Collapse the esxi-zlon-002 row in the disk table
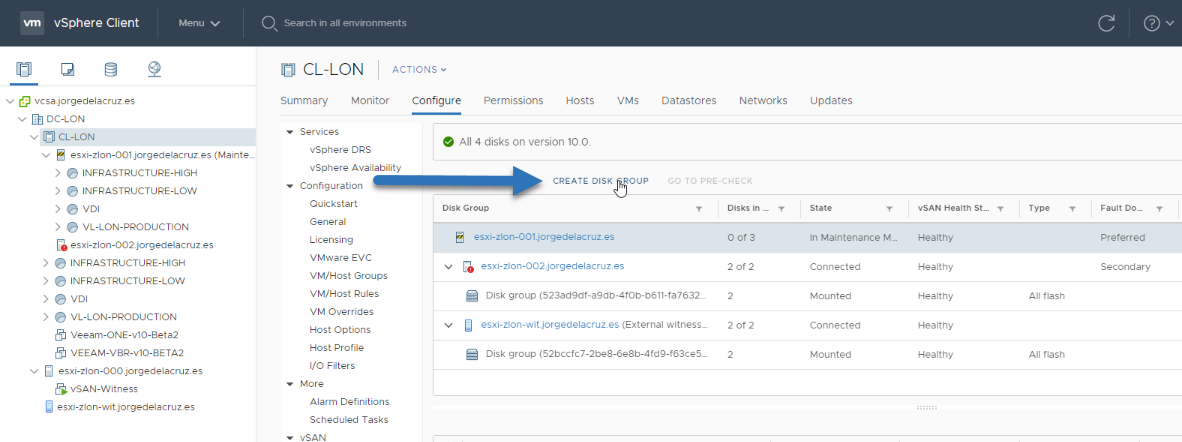Image resolution: width=1182 pixels, height=442 pixels. [x=448, y=266]
